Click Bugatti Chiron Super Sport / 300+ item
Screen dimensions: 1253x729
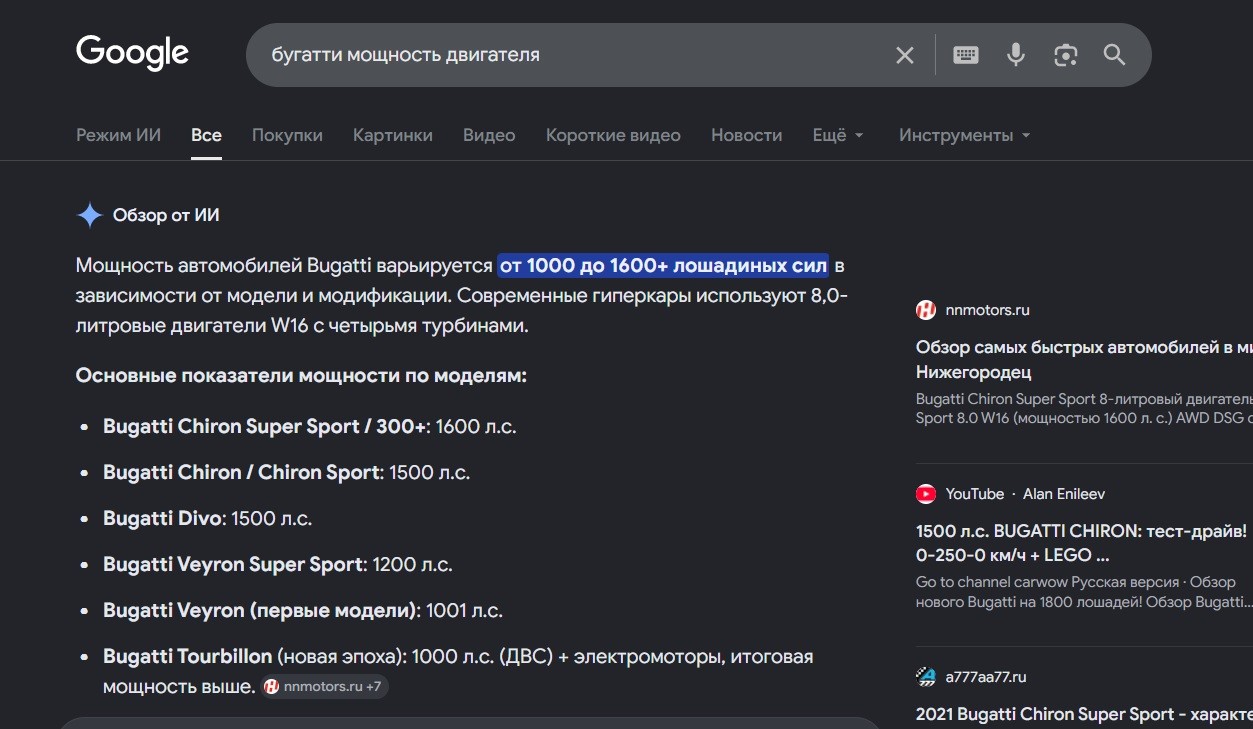tap(310, 426)
